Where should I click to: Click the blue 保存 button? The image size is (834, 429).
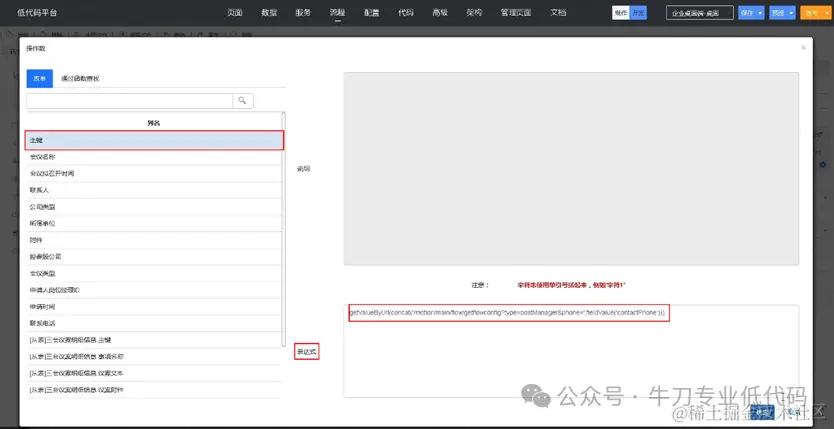pyautogui.click(x=747, y=13)
